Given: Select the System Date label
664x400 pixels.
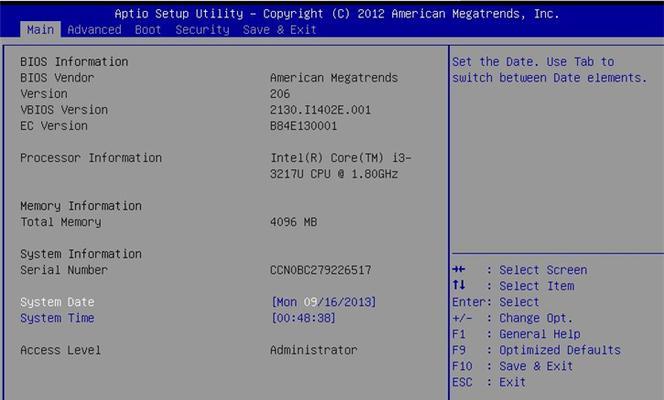Looking at the screenshot, I should point(57,302).
